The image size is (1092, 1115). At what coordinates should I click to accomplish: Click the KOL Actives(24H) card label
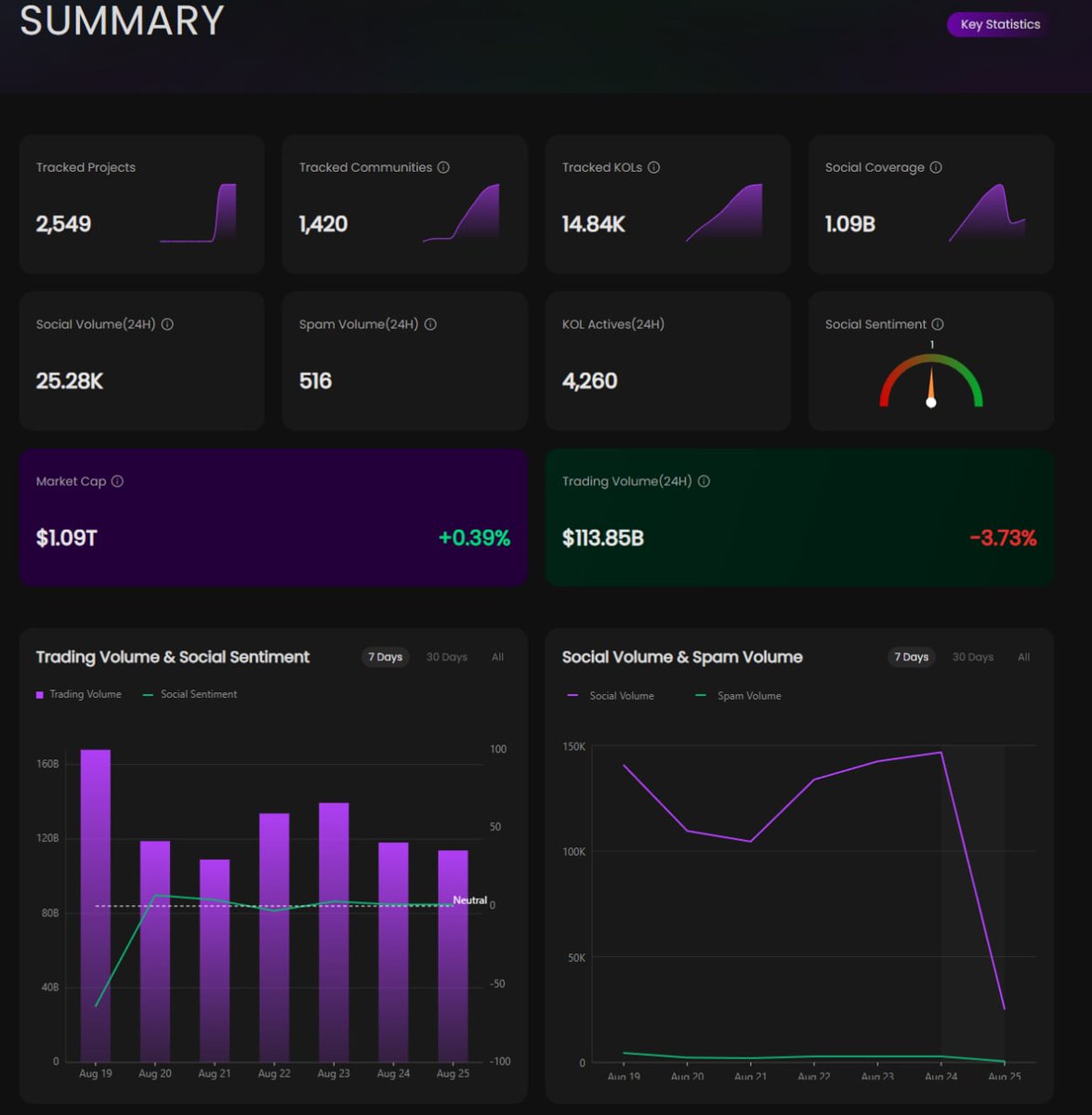coord(613,324)
